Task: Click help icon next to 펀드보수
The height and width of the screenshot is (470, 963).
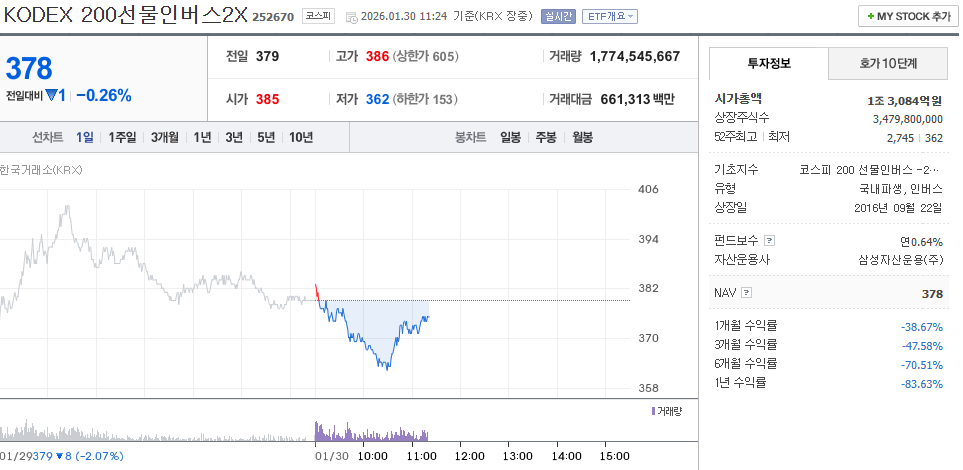Action: tap(768, 241)
